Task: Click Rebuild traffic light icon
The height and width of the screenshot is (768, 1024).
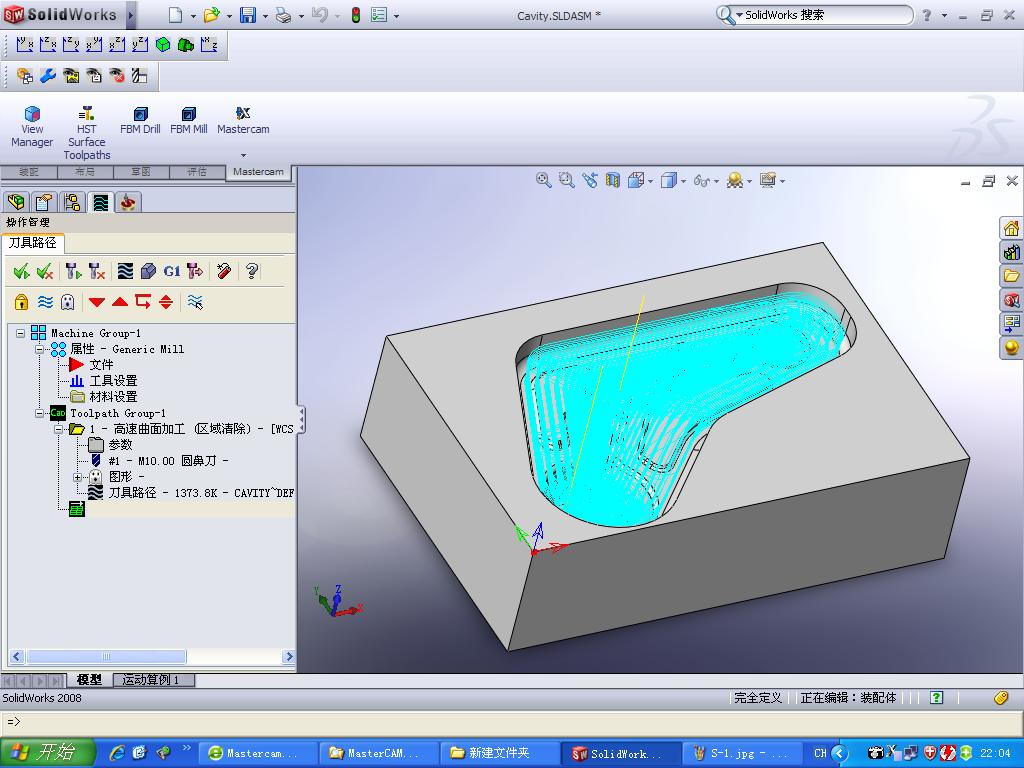Action: [x=355, y=15]
